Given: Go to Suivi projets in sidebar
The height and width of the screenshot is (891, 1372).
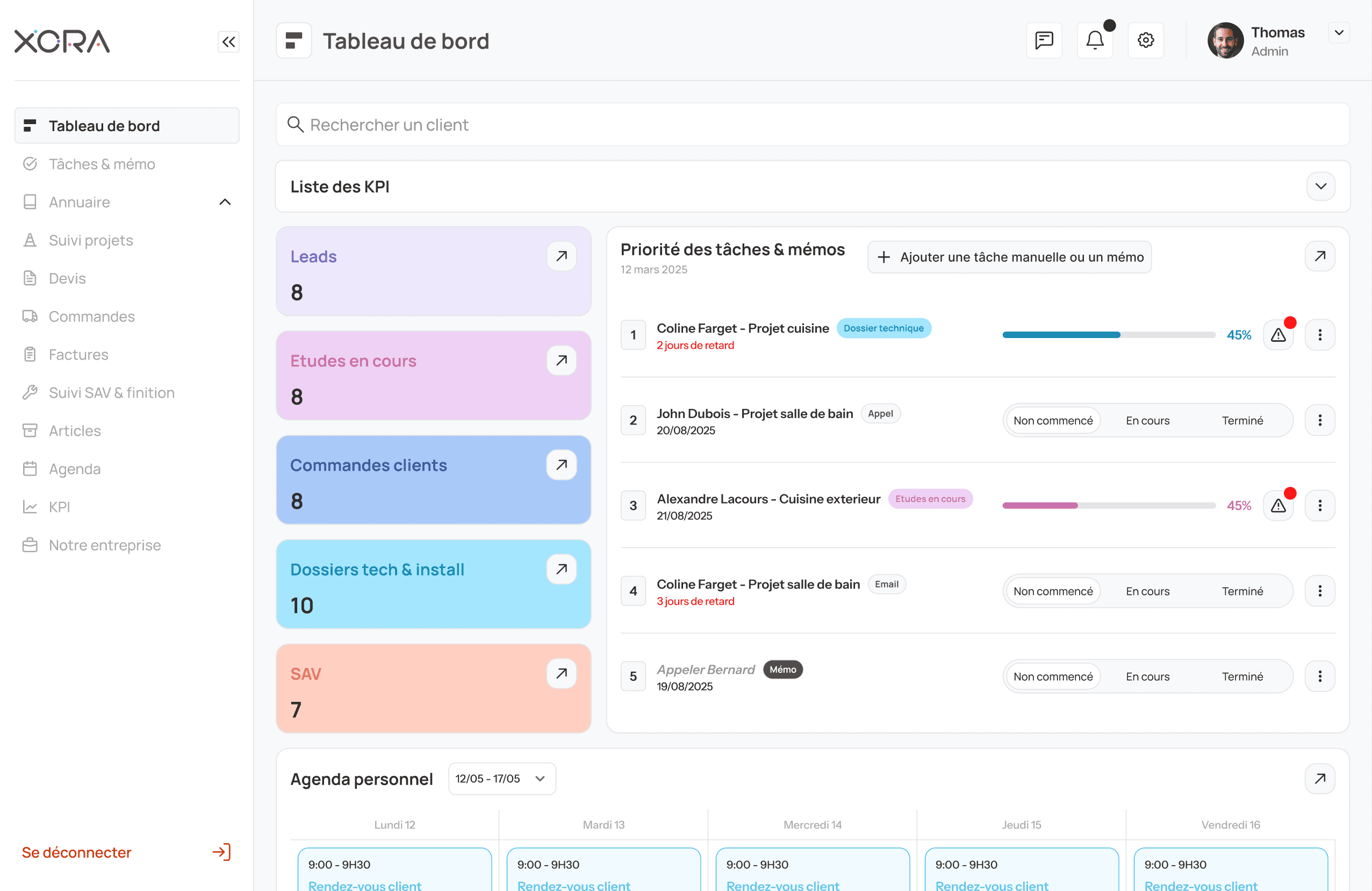Looking at the screenshot, I should tap(90, 240).
